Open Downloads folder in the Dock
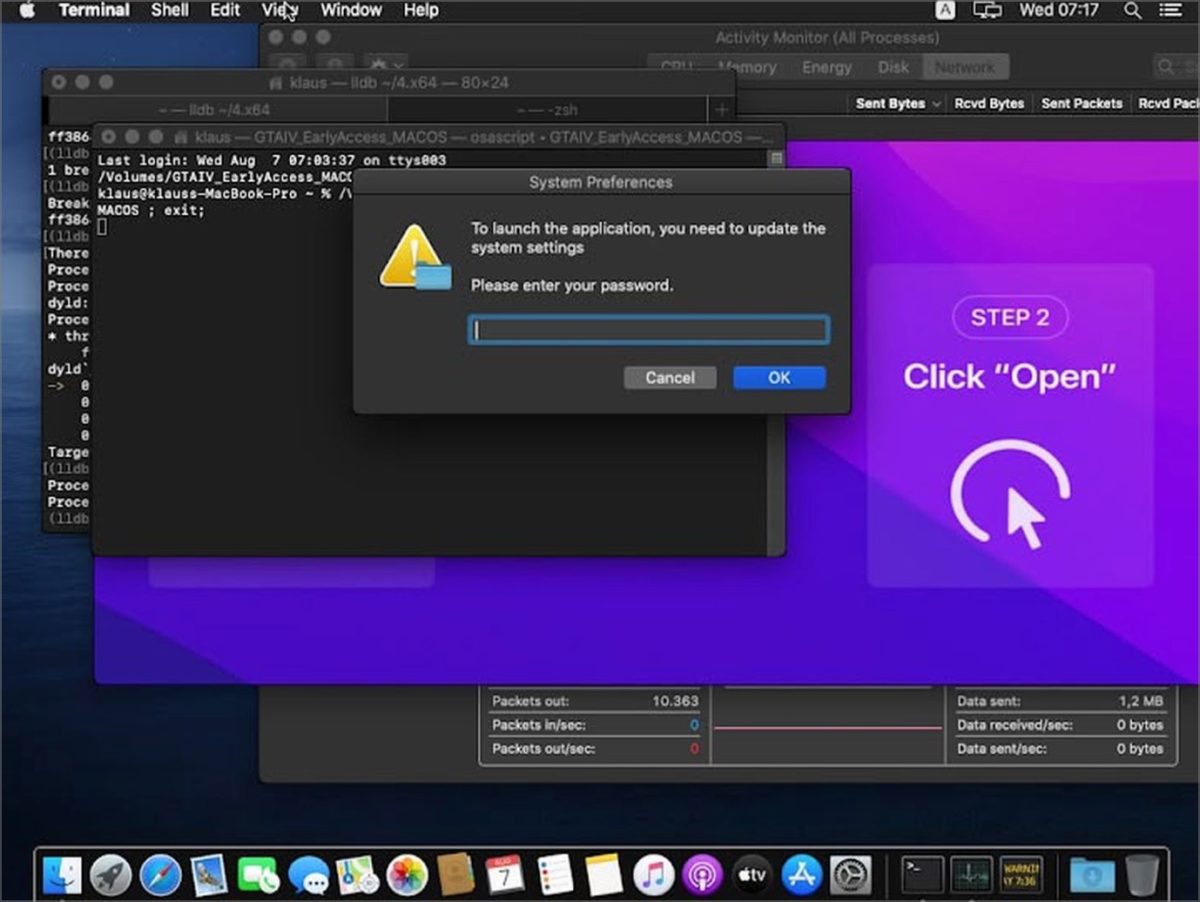1200x902 pixels. click(1092, 875)
